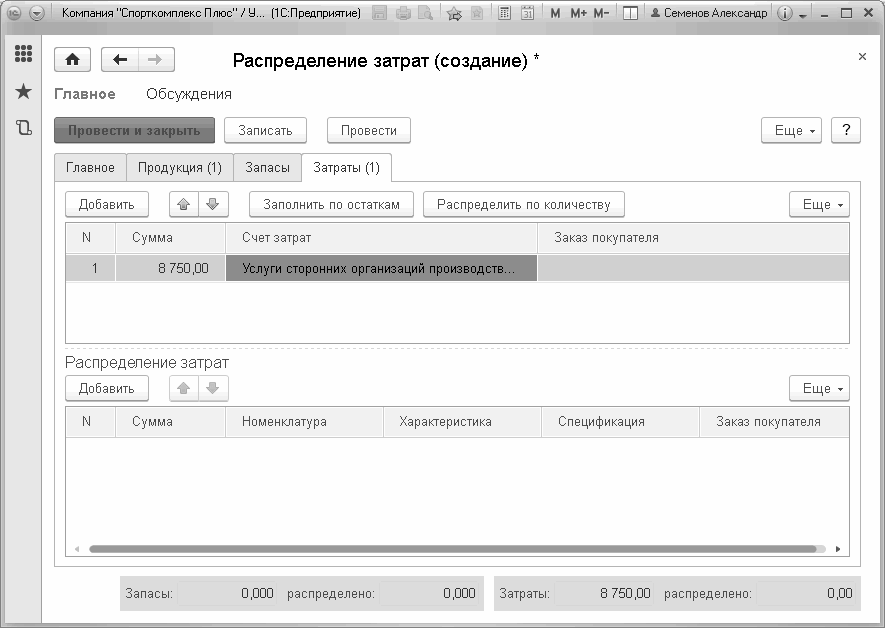Open the info (i) icon in title bar
885x628 pixels.
pos(785,13)
